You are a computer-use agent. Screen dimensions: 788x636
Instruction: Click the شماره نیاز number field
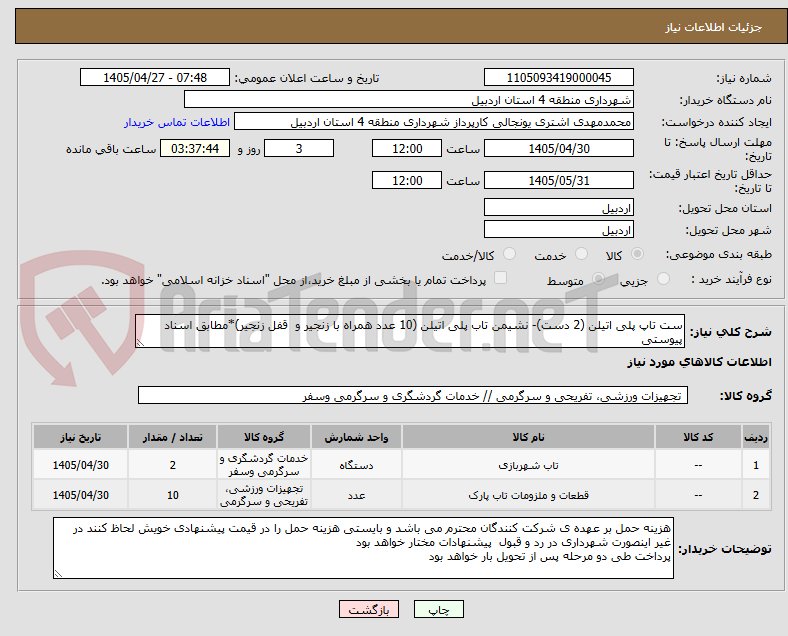[559, 77]
